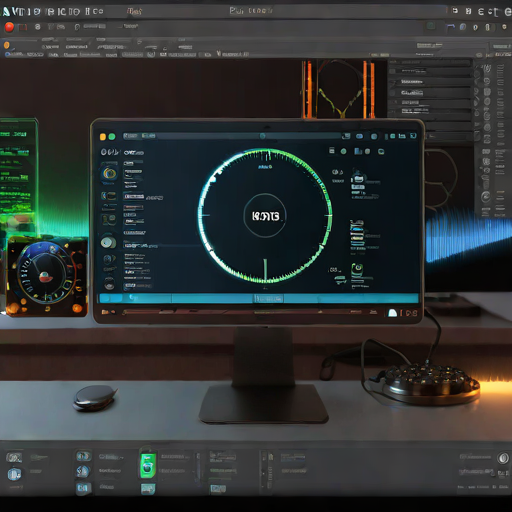The image size is (512, 512).
Task: Click the round icon at the outer window's top-right corner
Action: pyautogui.click(x=508, y=12)
